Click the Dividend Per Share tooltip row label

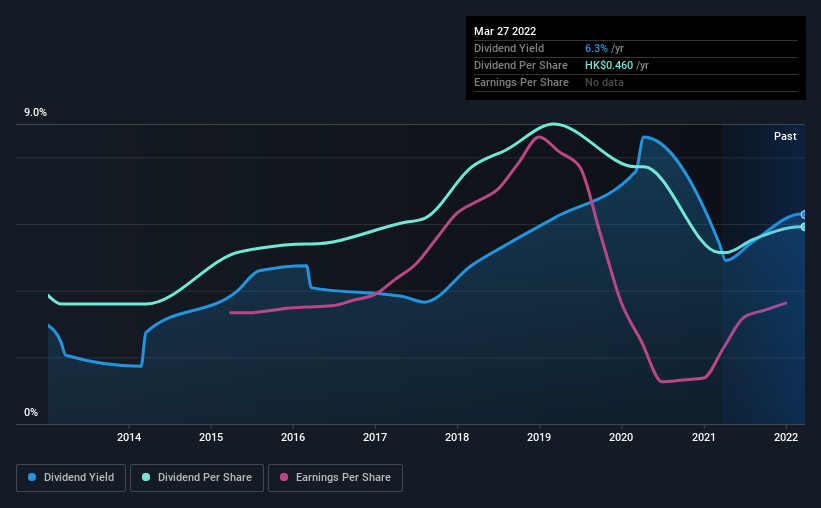click(x=520, y=65)
